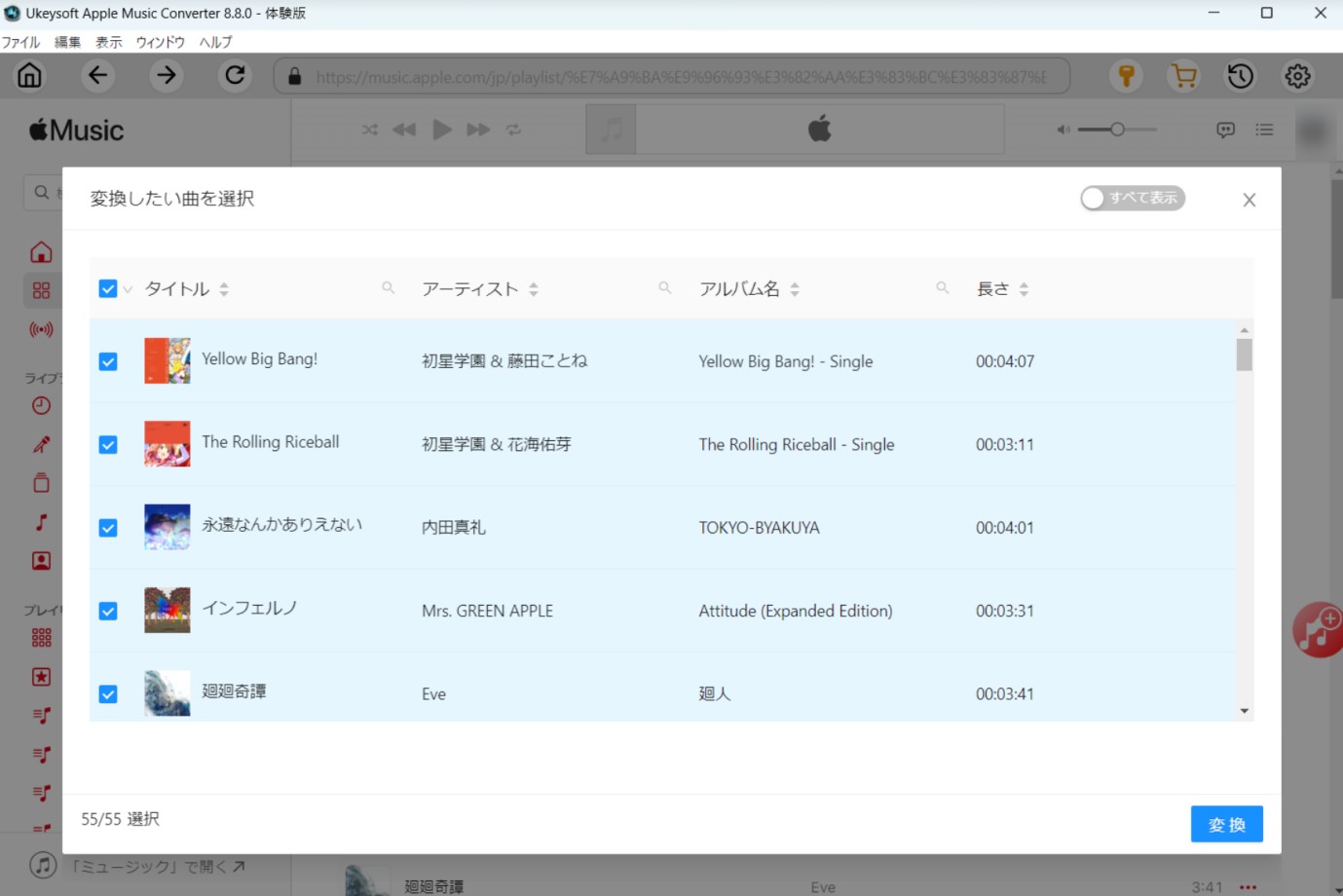This screenshot has height=896, width=1343.
Task: Close the song selection dialog
Action: 1250,200
